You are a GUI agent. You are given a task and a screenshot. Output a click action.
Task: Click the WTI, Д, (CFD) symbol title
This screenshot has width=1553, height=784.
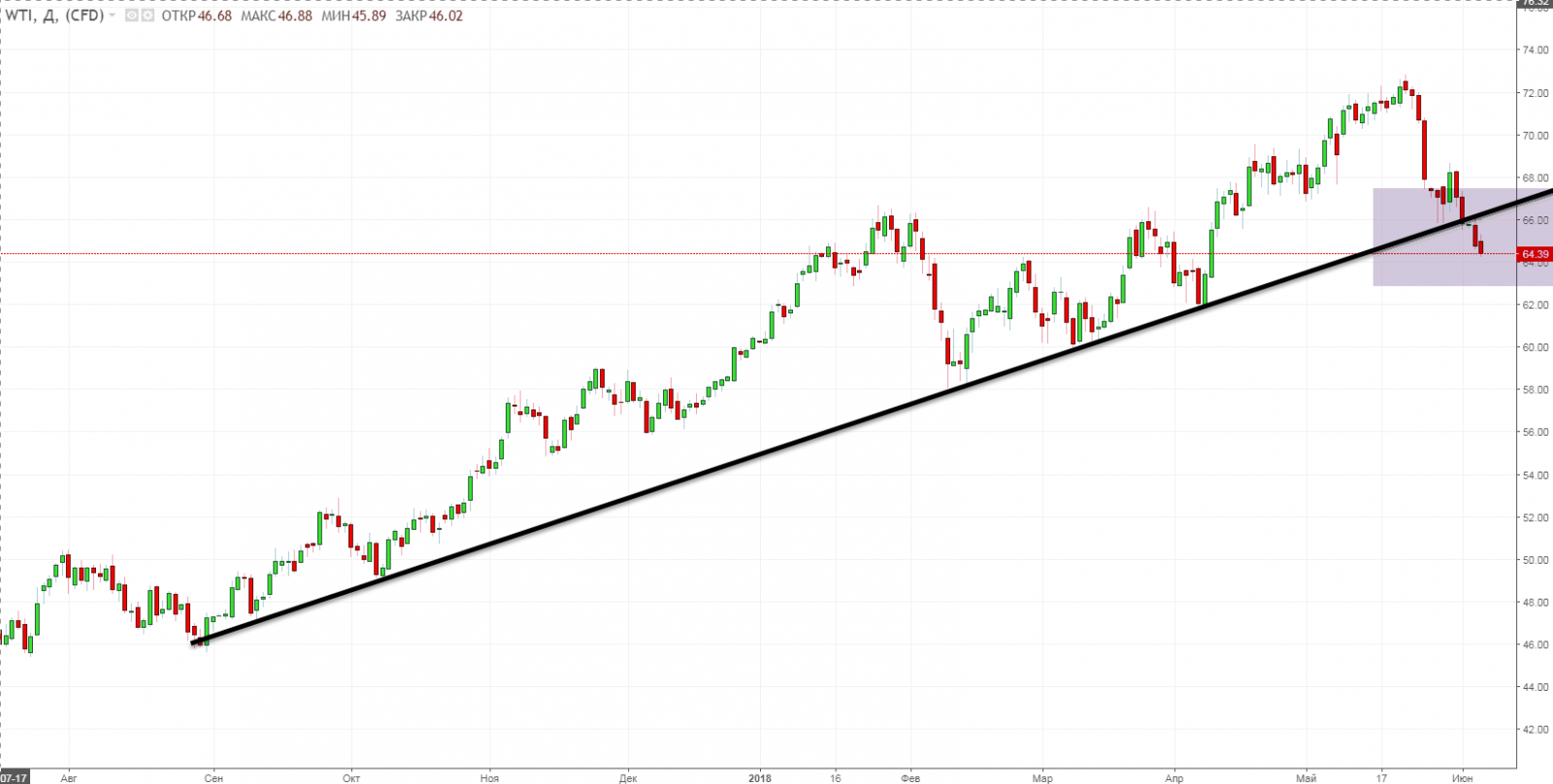tap(53, 16)
